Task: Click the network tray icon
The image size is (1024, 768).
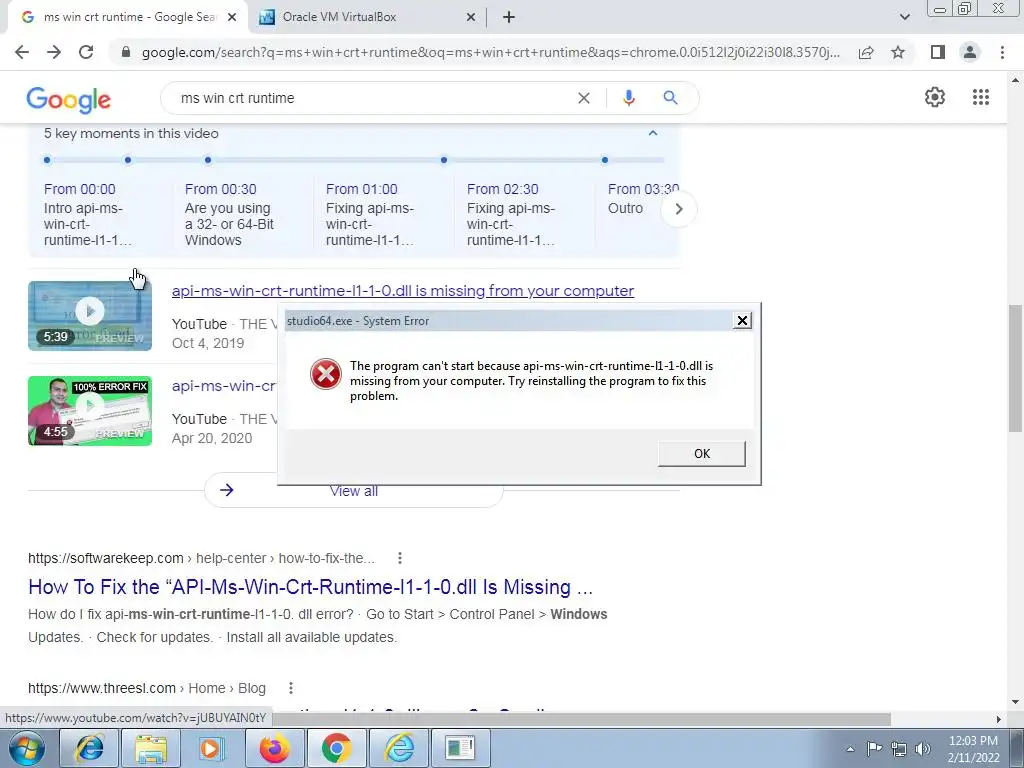Action: pos(899,749)
